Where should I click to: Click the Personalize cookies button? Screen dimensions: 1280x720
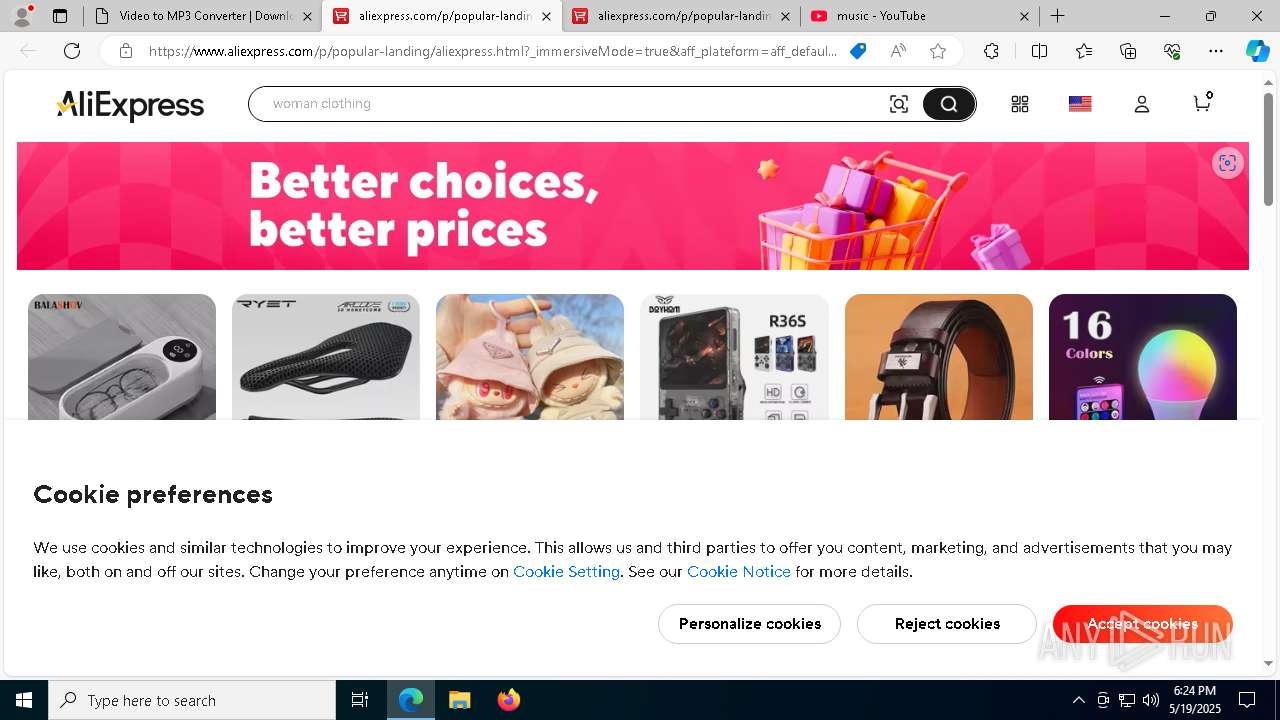750,624
